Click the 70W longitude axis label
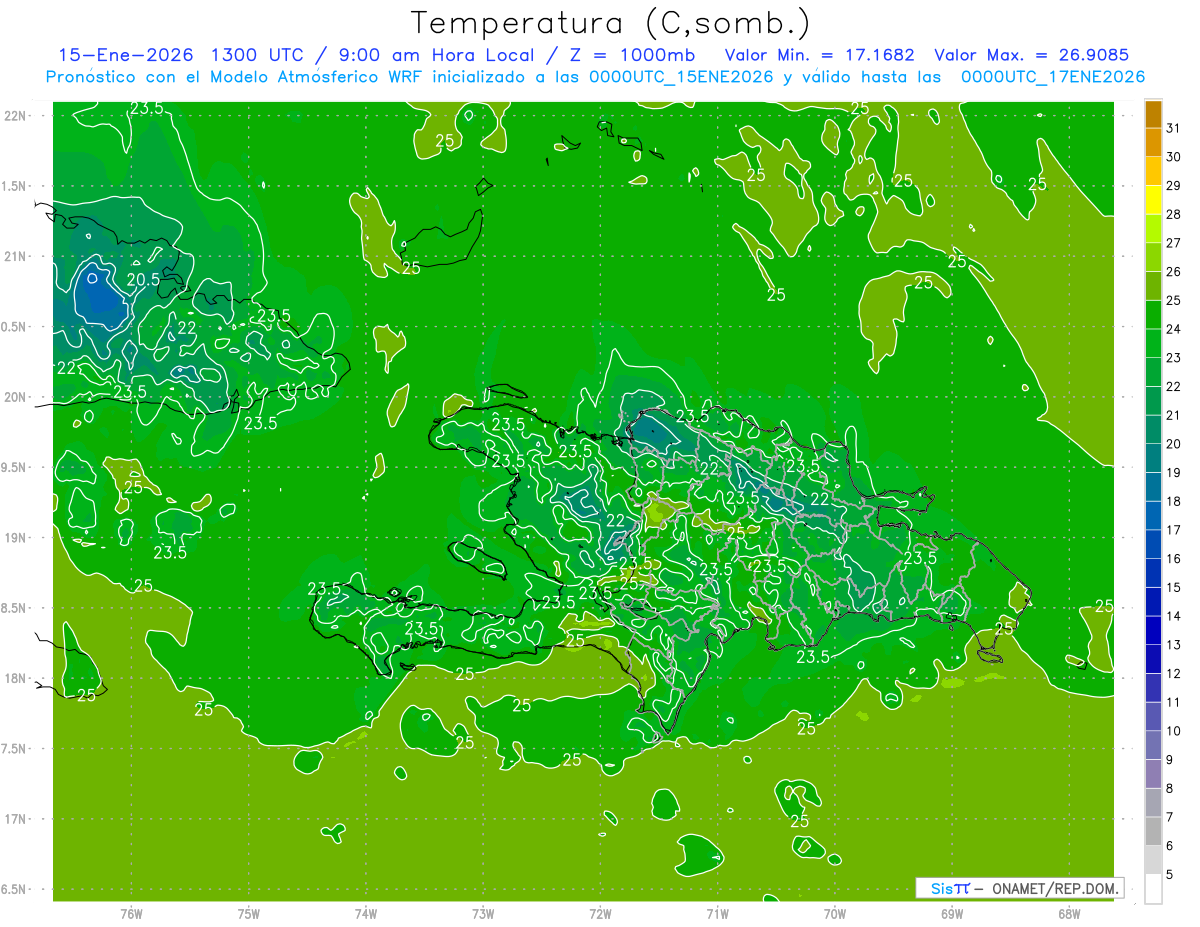This screenshot has height=927, width=1200. point(835,914)
